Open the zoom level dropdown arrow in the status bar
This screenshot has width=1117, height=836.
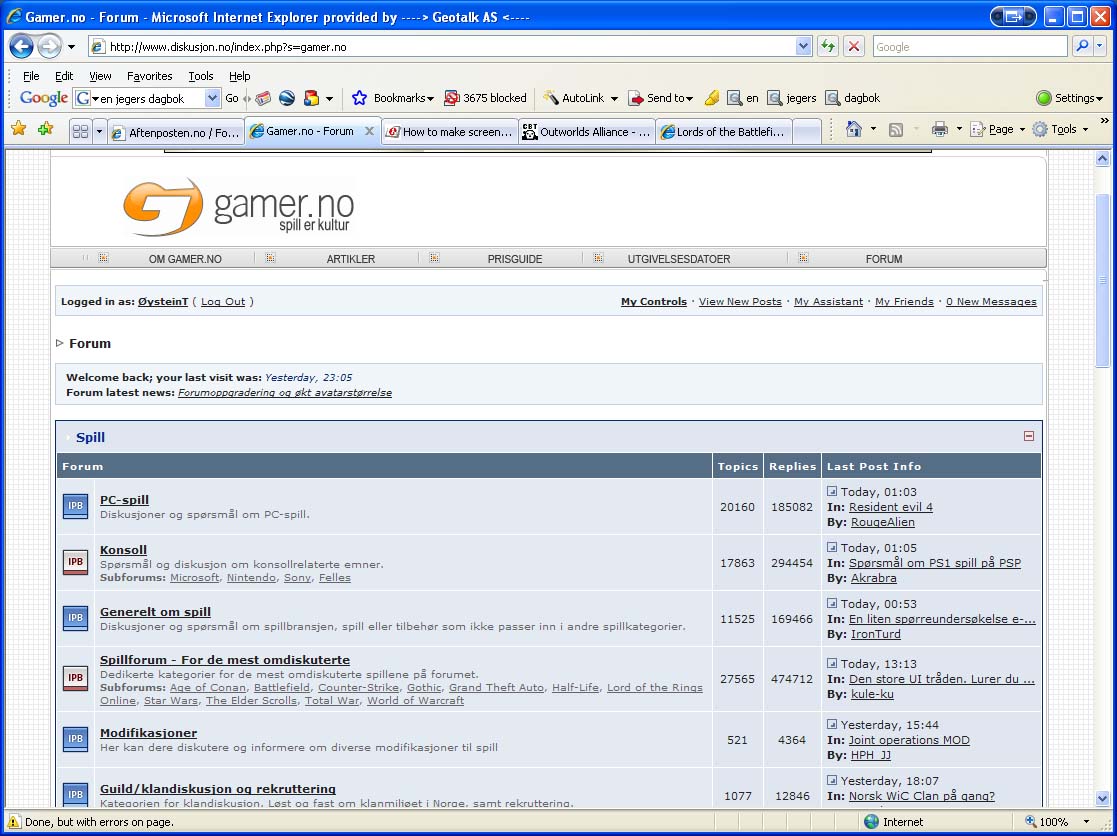point(1086,821)
